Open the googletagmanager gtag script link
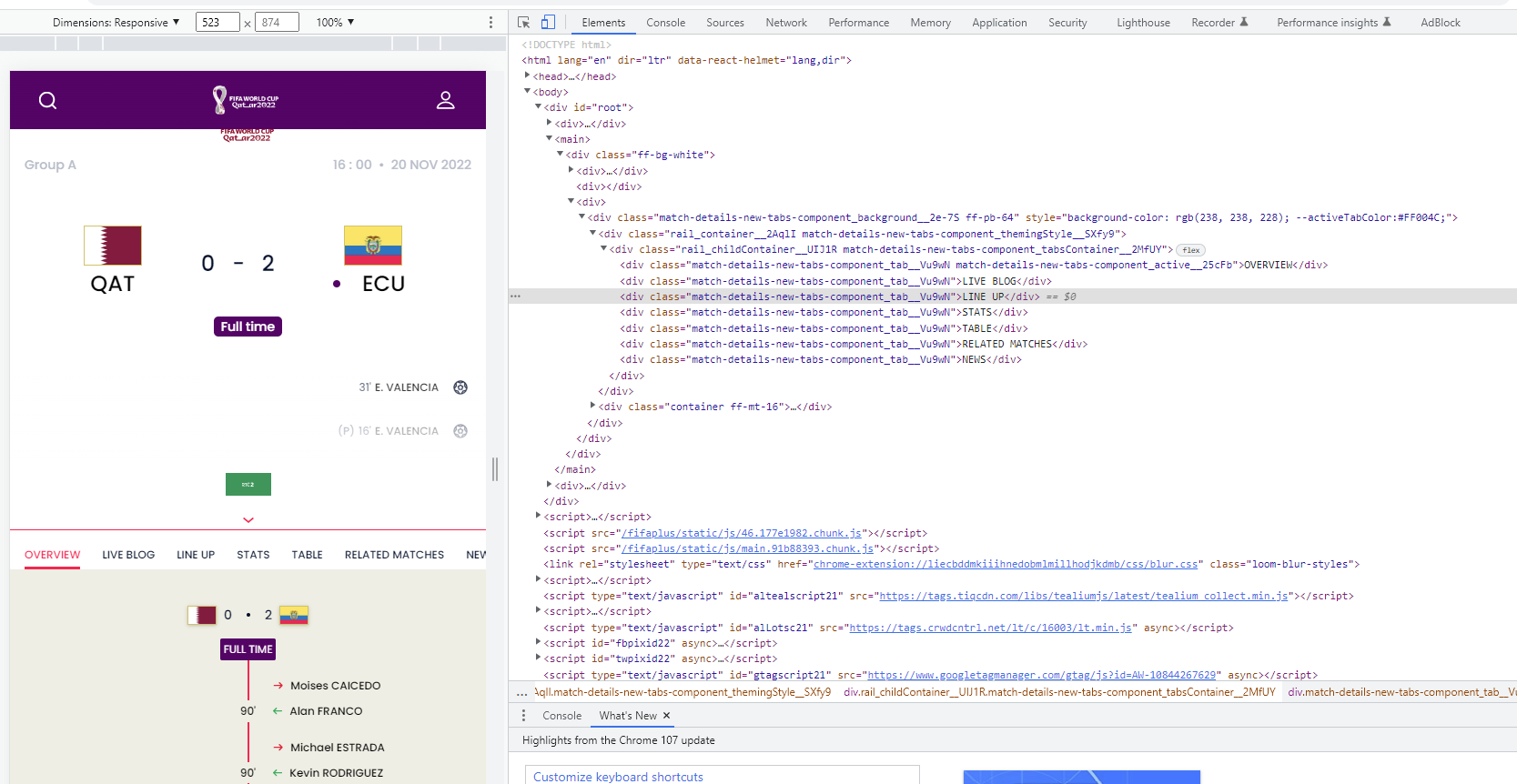 click(1042, 675)
